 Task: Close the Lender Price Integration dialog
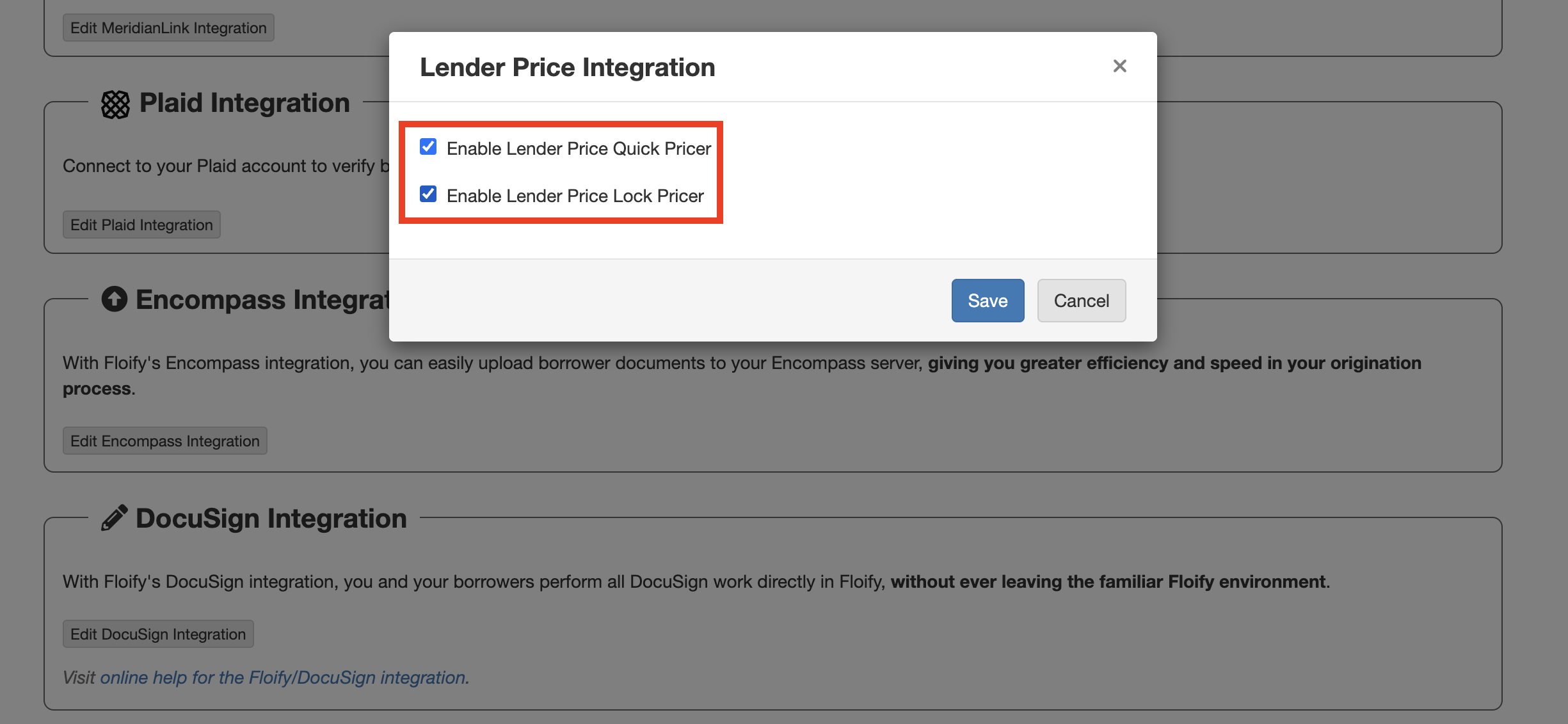[x=1119, y=66]
